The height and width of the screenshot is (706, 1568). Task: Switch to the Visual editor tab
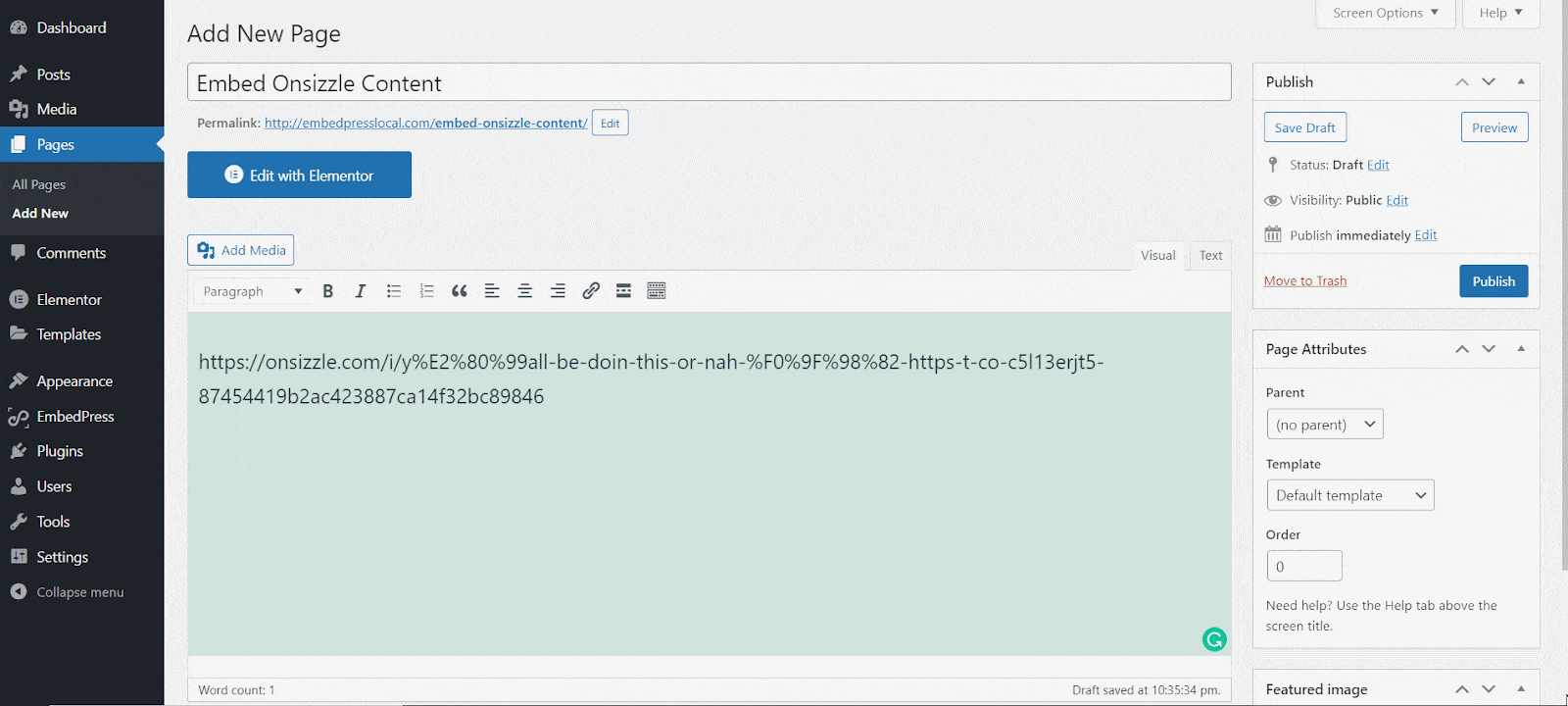pos(1158,255)
